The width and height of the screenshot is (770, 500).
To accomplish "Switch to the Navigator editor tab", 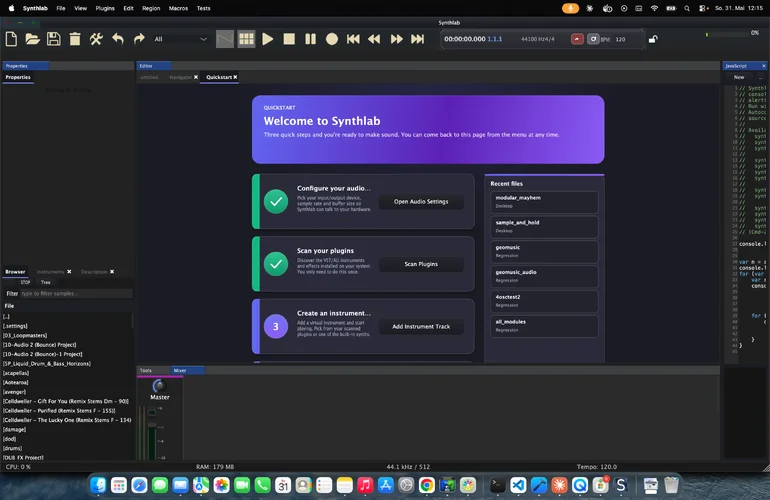I will (x=180, y=77).
